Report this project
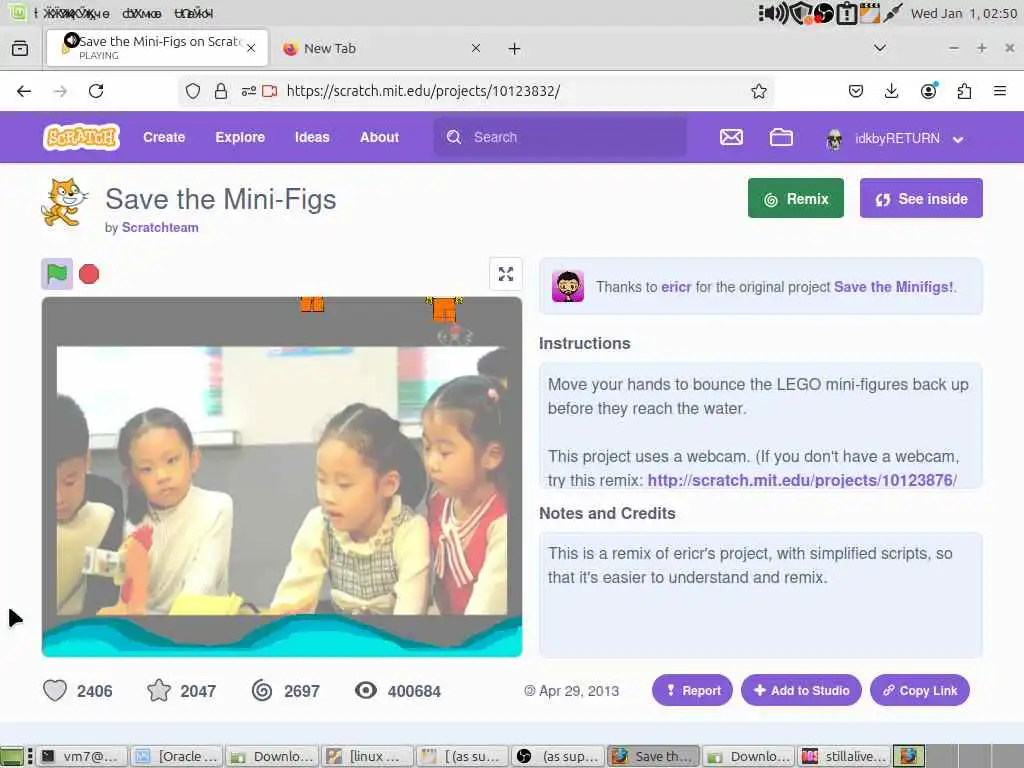This screenshot has height=768, width=1024. tap(692, 690)
